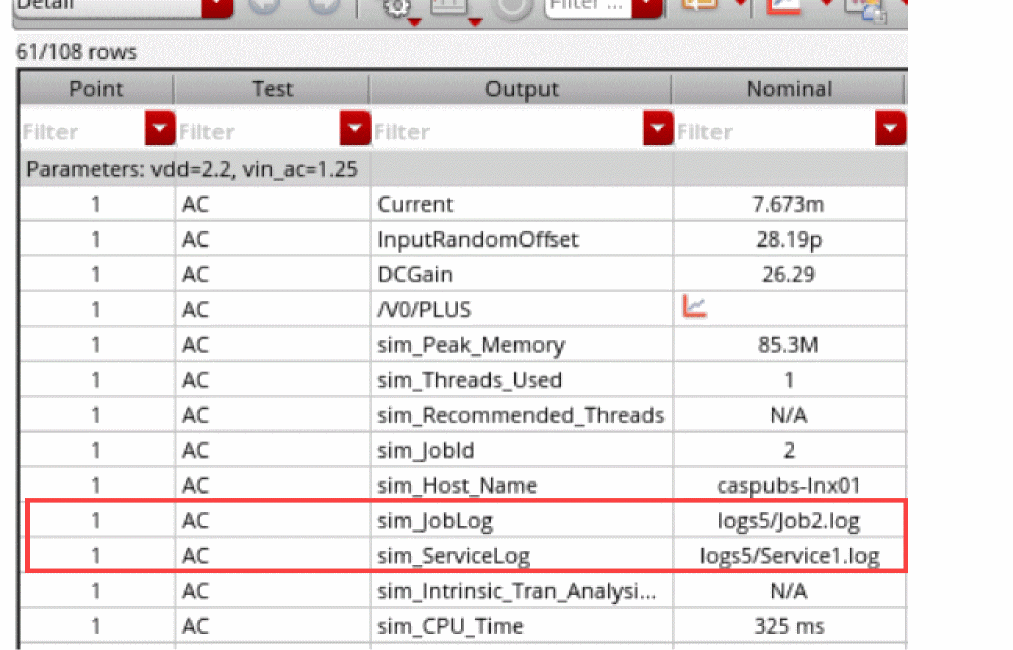Expand the Test column filter dropdown
Screen dimensions: 1013x650
(355, 130)
